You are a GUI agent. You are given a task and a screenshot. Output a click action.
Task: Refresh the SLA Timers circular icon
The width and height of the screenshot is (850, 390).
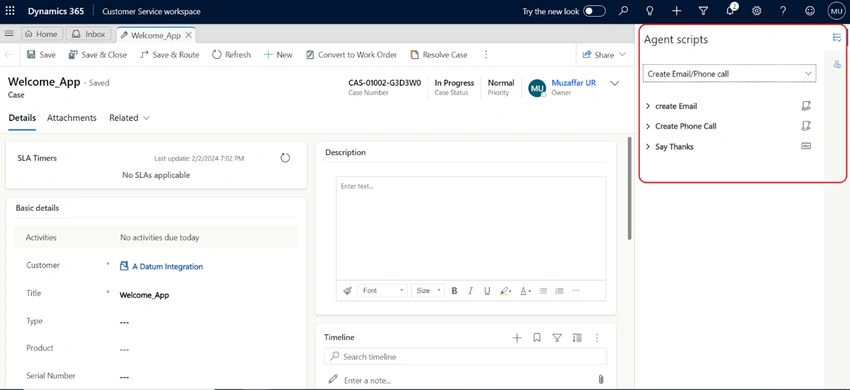click(x=285, y=158)
